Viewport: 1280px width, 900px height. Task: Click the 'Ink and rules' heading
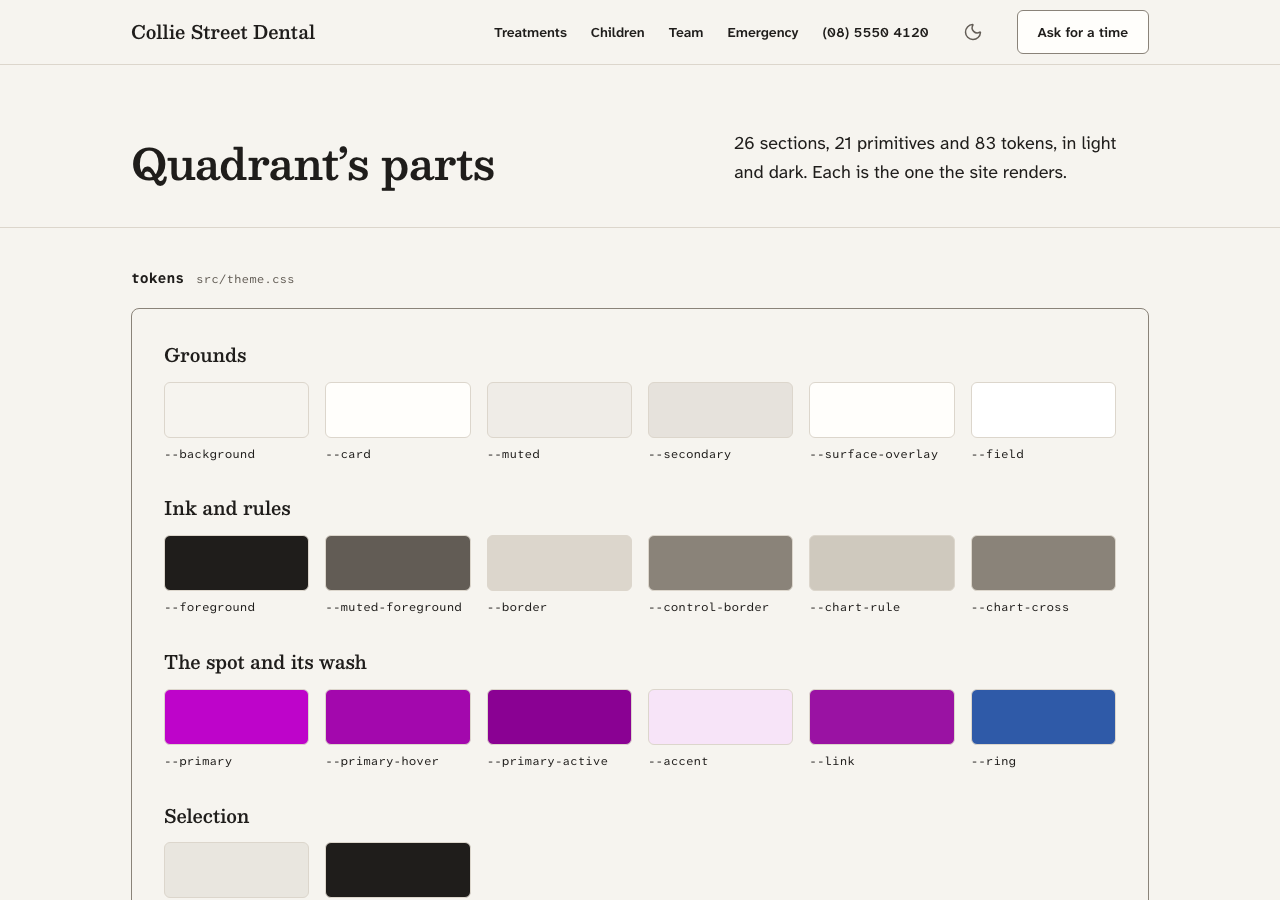coord(227,508)
